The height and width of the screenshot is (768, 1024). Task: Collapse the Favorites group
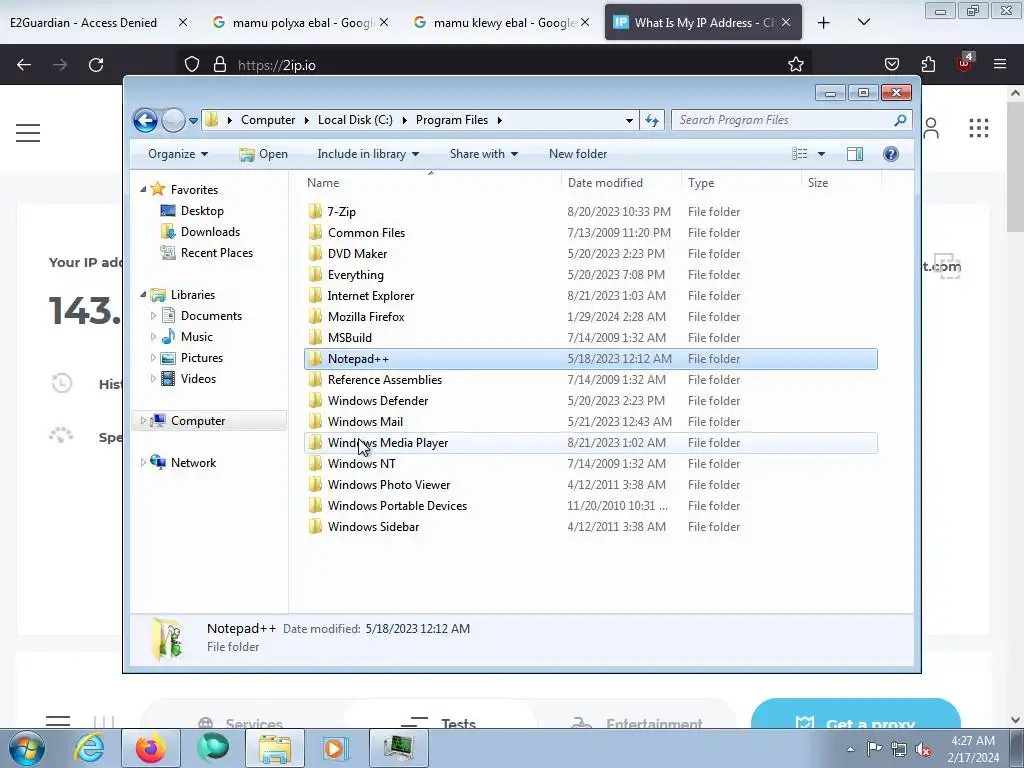pos(143,189)
